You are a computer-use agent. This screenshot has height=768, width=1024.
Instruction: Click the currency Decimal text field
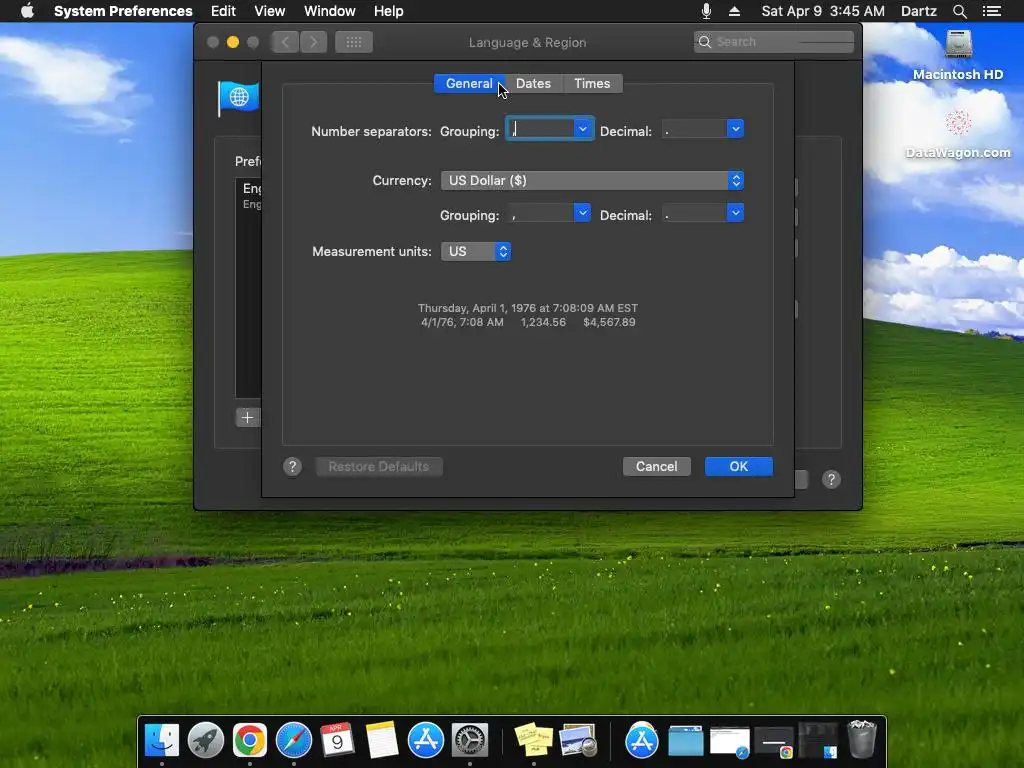695,213
